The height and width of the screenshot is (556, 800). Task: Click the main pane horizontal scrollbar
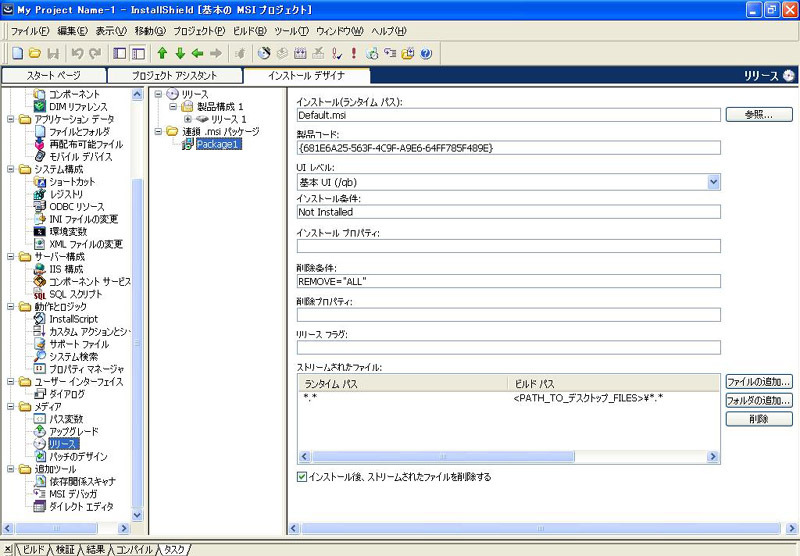pos(542,528)
